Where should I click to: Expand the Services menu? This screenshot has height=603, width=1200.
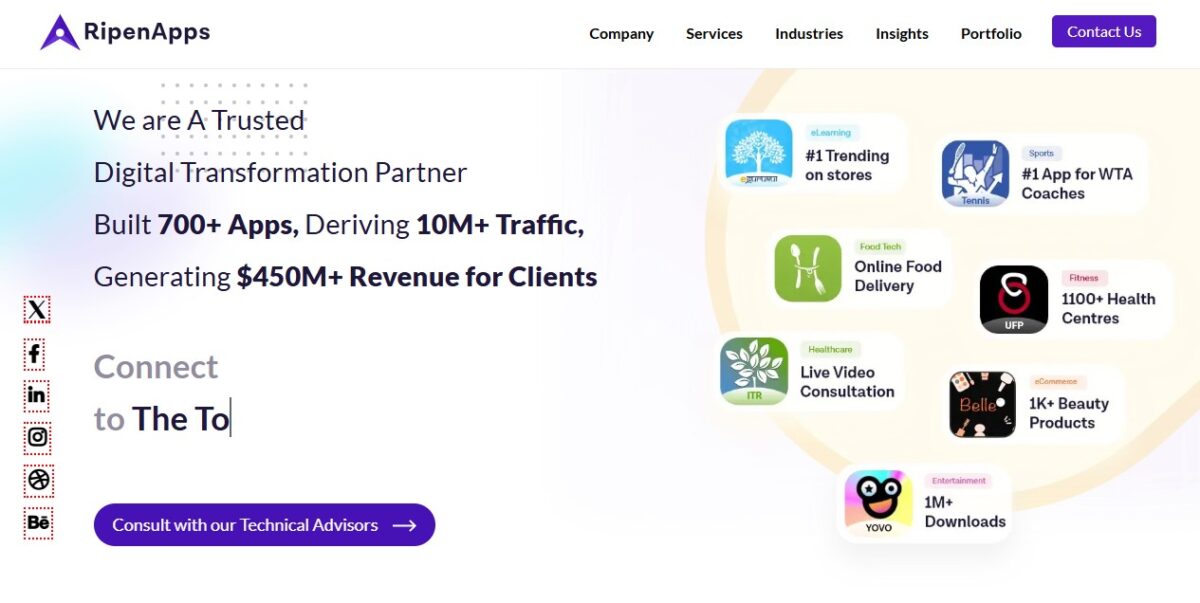coord(714,34)
